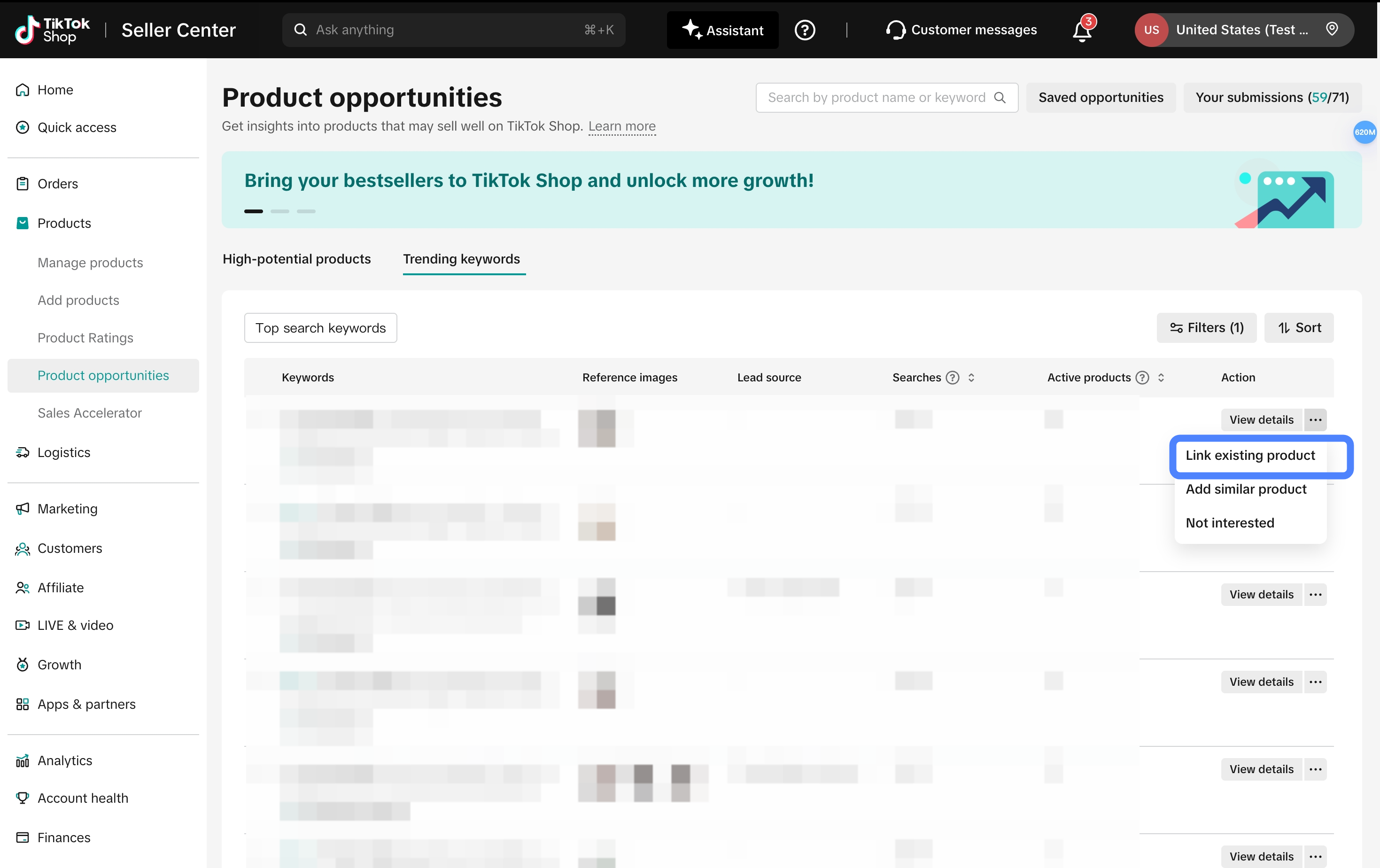Click the Searches column info icon
Viewport: 1380px width, 868px height.
(953, 378)
